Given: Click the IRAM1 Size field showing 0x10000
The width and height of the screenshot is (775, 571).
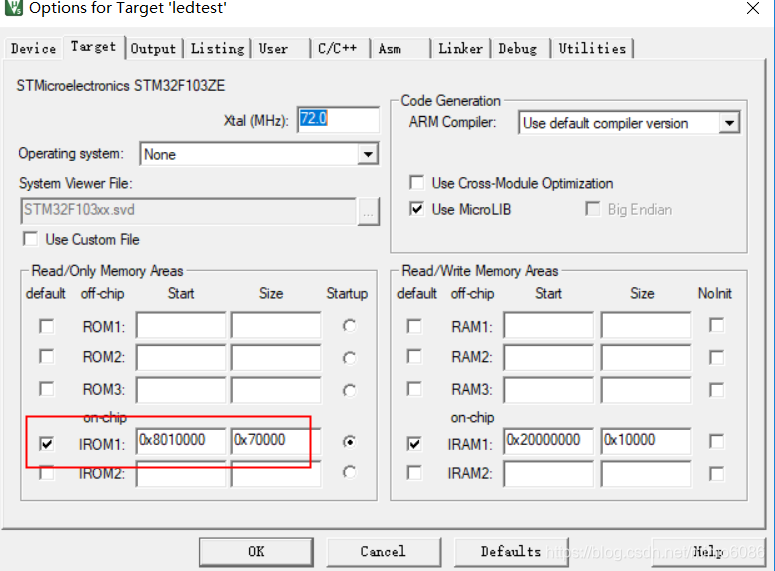Looking at the screenshot, I should click(x=646, y=441).
